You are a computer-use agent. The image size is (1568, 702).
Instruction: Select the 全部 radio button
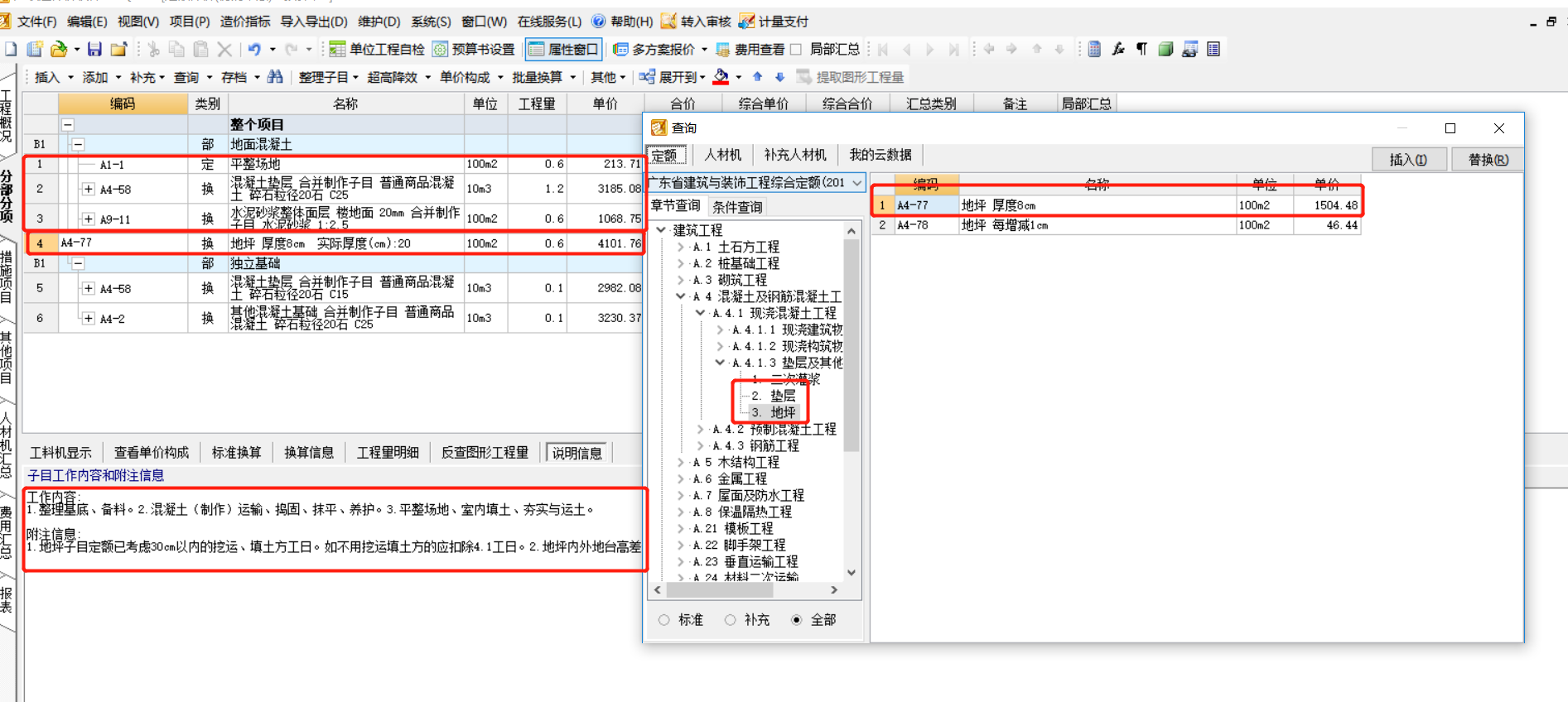(x=797, y=620)
